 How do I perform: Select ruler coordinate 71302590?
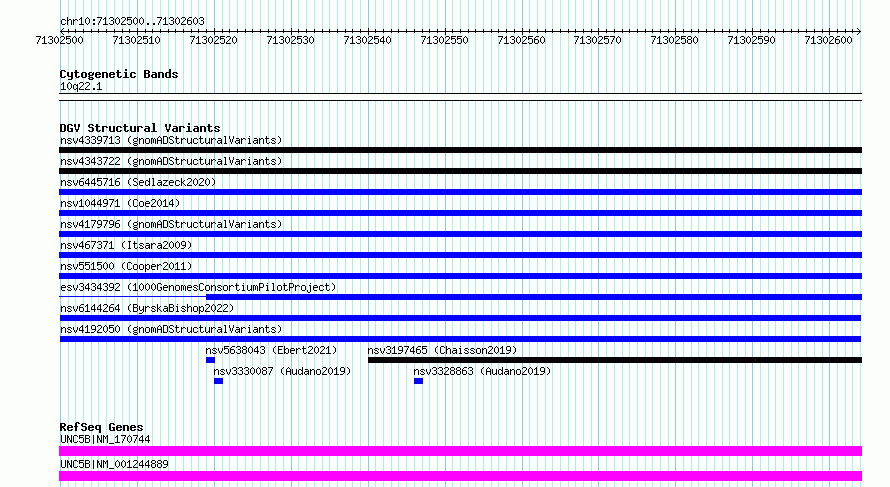752,40
